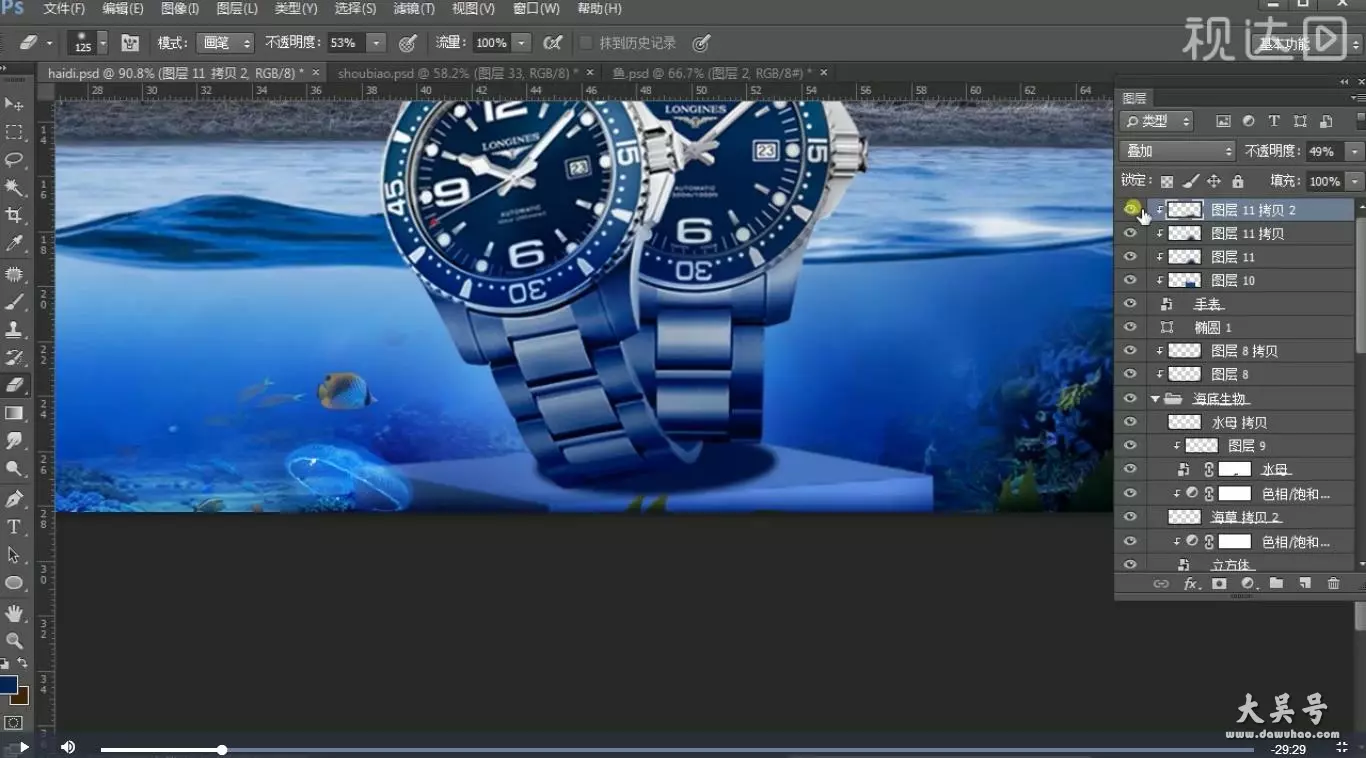This screenshot has height=758, width=1366.
Task: Open layer 填充 dropdown arrow
Action: pyautogui.click(x=1354, y=181)
